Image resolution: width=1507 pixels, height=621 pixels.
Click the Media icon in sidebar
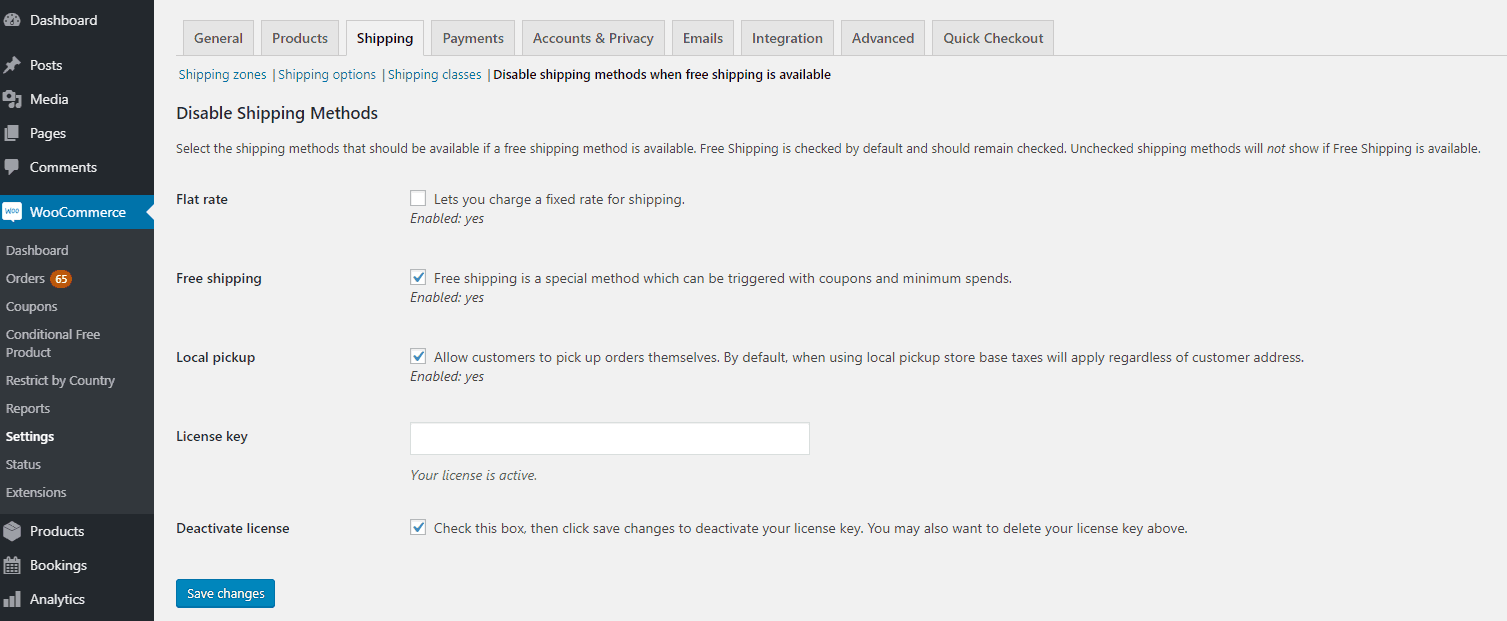coord(12,99)
